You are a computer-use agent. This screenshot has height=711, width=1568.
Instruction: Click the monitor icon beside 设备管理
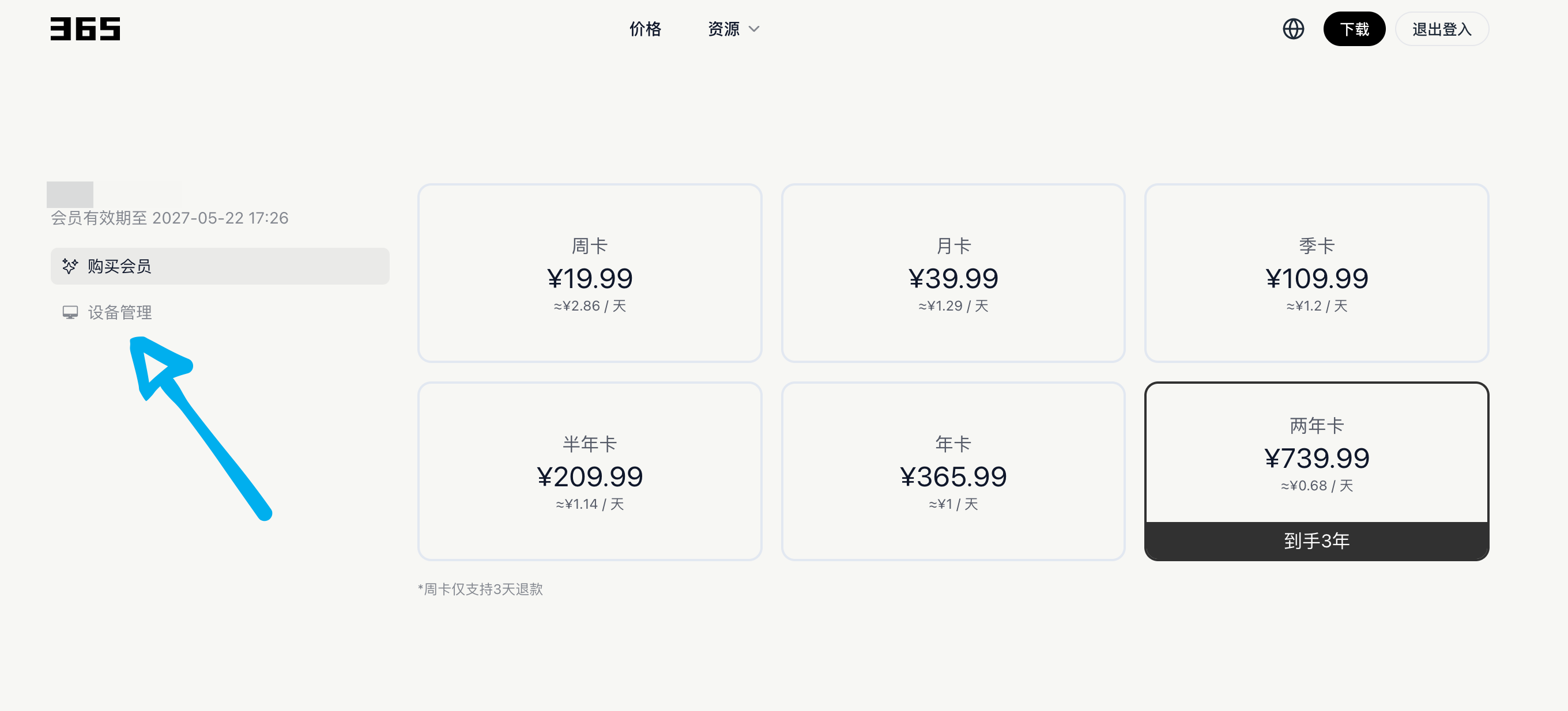(70, 312)
